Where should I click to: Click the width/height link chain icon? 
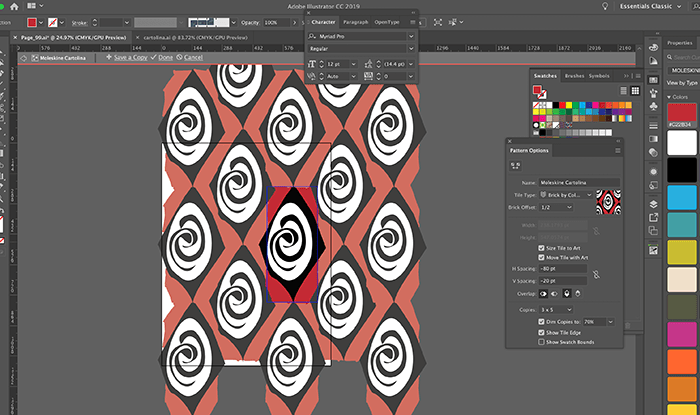596,231
